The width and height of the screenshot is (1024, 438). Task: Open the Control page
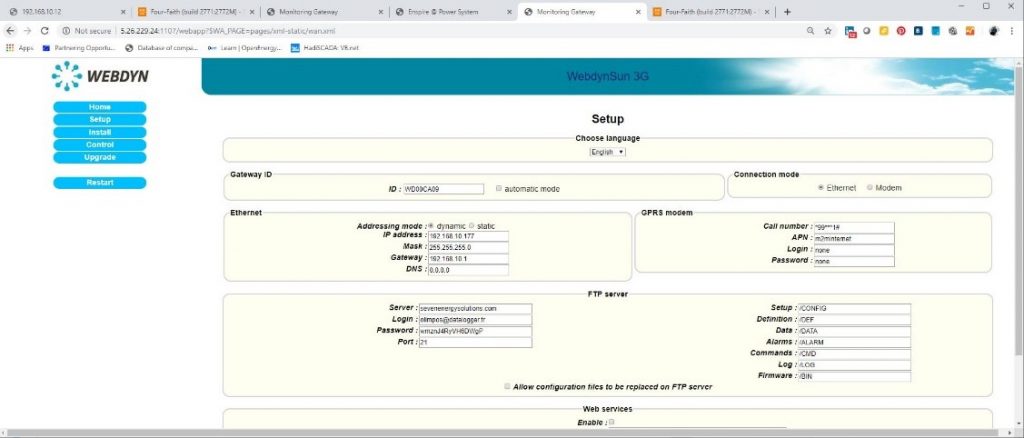[x=100, y=145]
